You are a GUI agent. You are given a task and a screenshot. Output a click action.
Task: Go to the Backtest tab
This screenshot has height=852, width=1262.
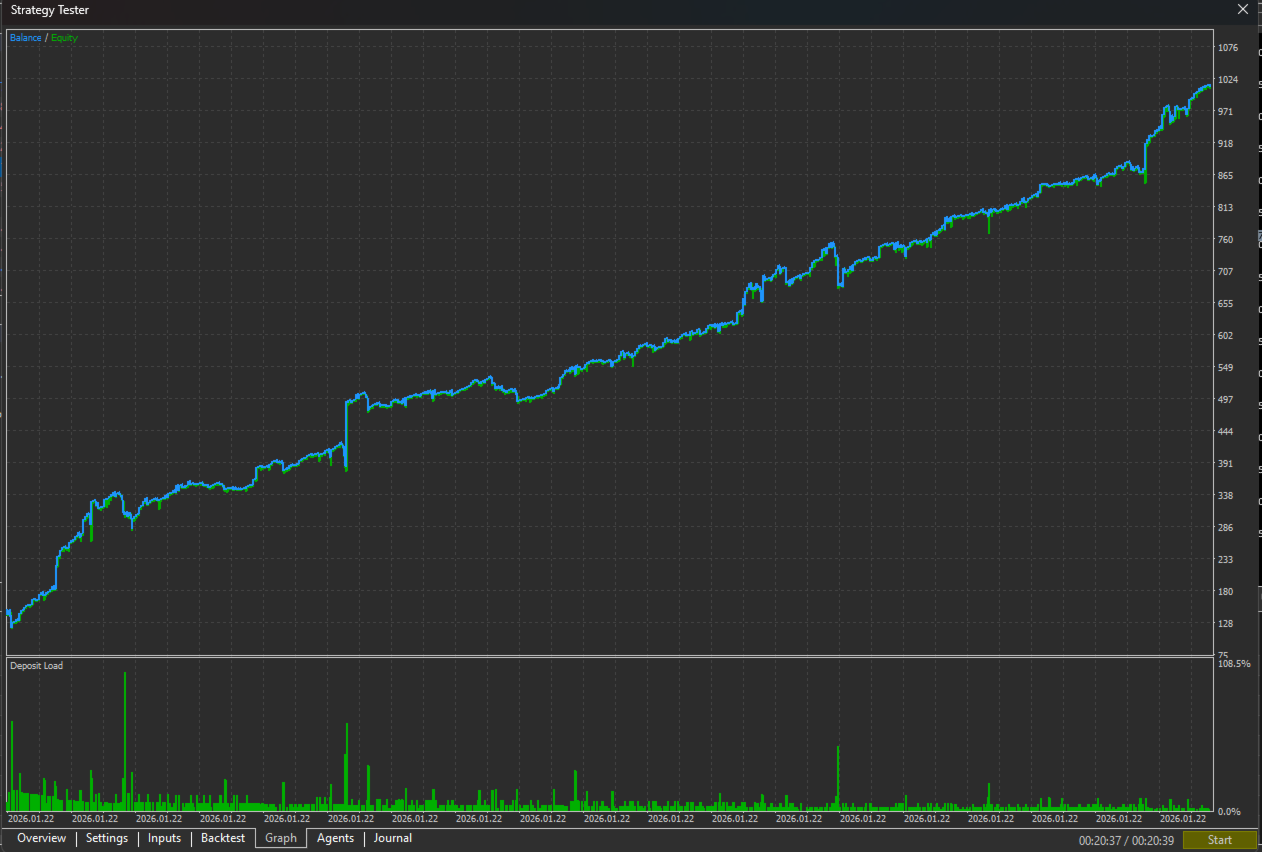pyautogui.click(x=222, y=838)
